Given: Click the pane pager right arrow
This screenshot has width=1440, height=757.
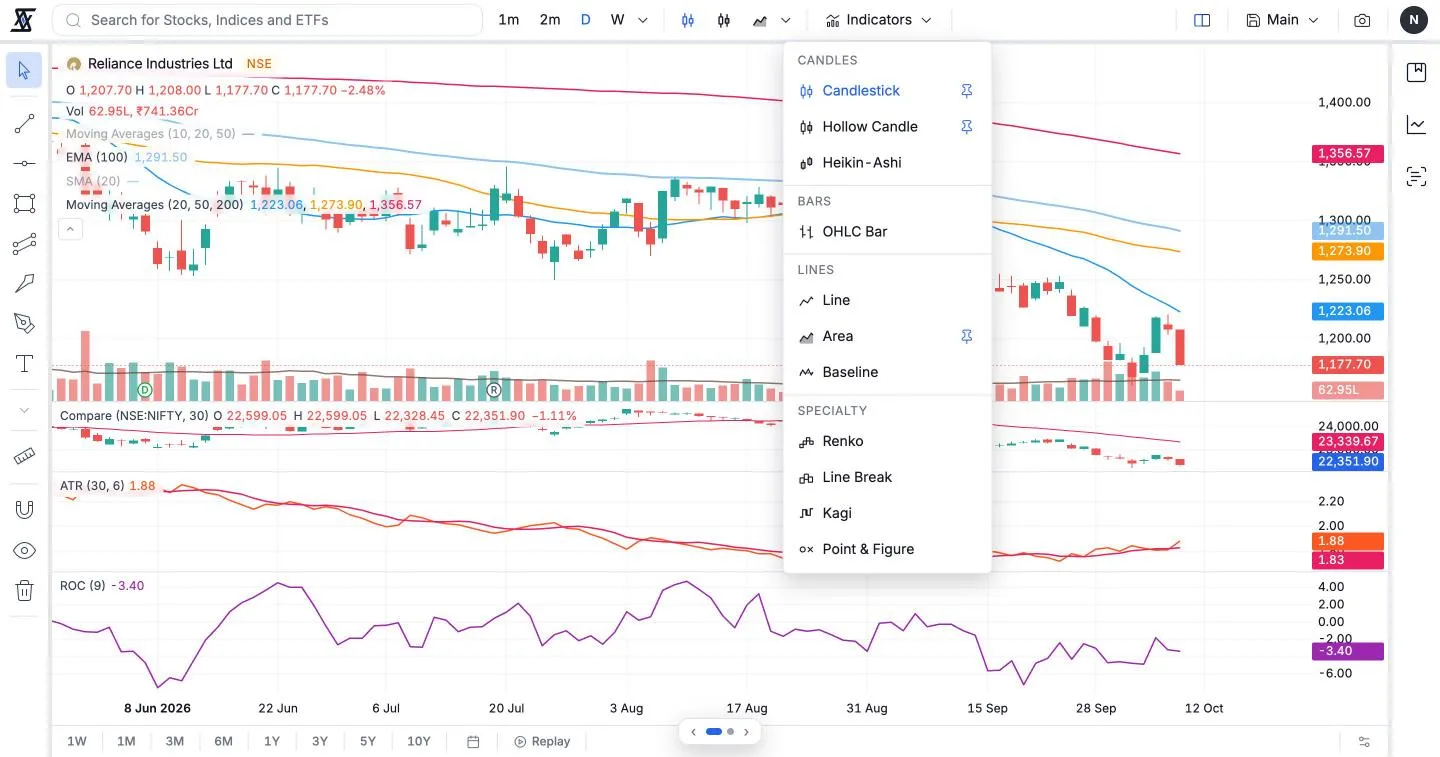Looking at the screenshot, I should click(746, 732).
